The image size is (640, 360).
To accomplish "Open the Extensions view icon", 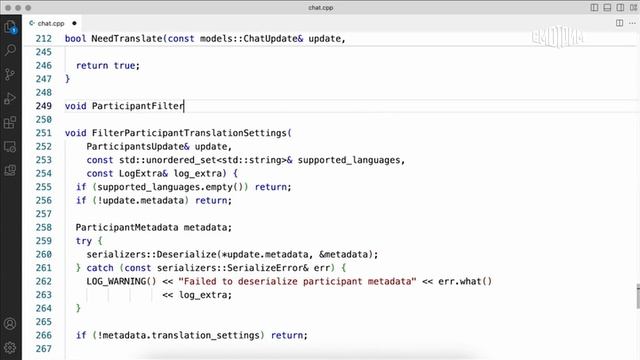I will coord(10,122).
